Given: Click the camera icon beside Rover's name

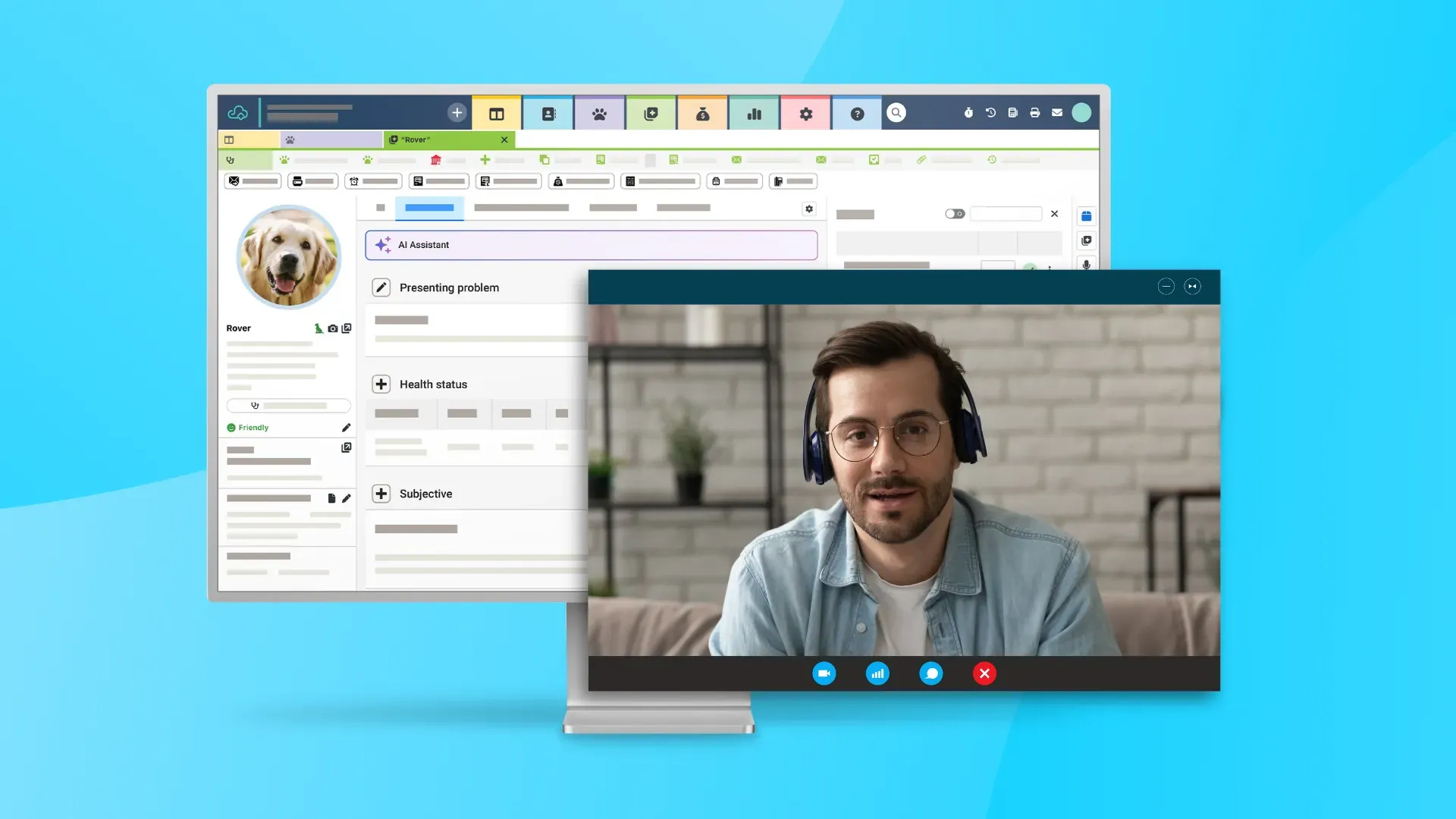Looking at the screenshot, I should pos(332,328).
